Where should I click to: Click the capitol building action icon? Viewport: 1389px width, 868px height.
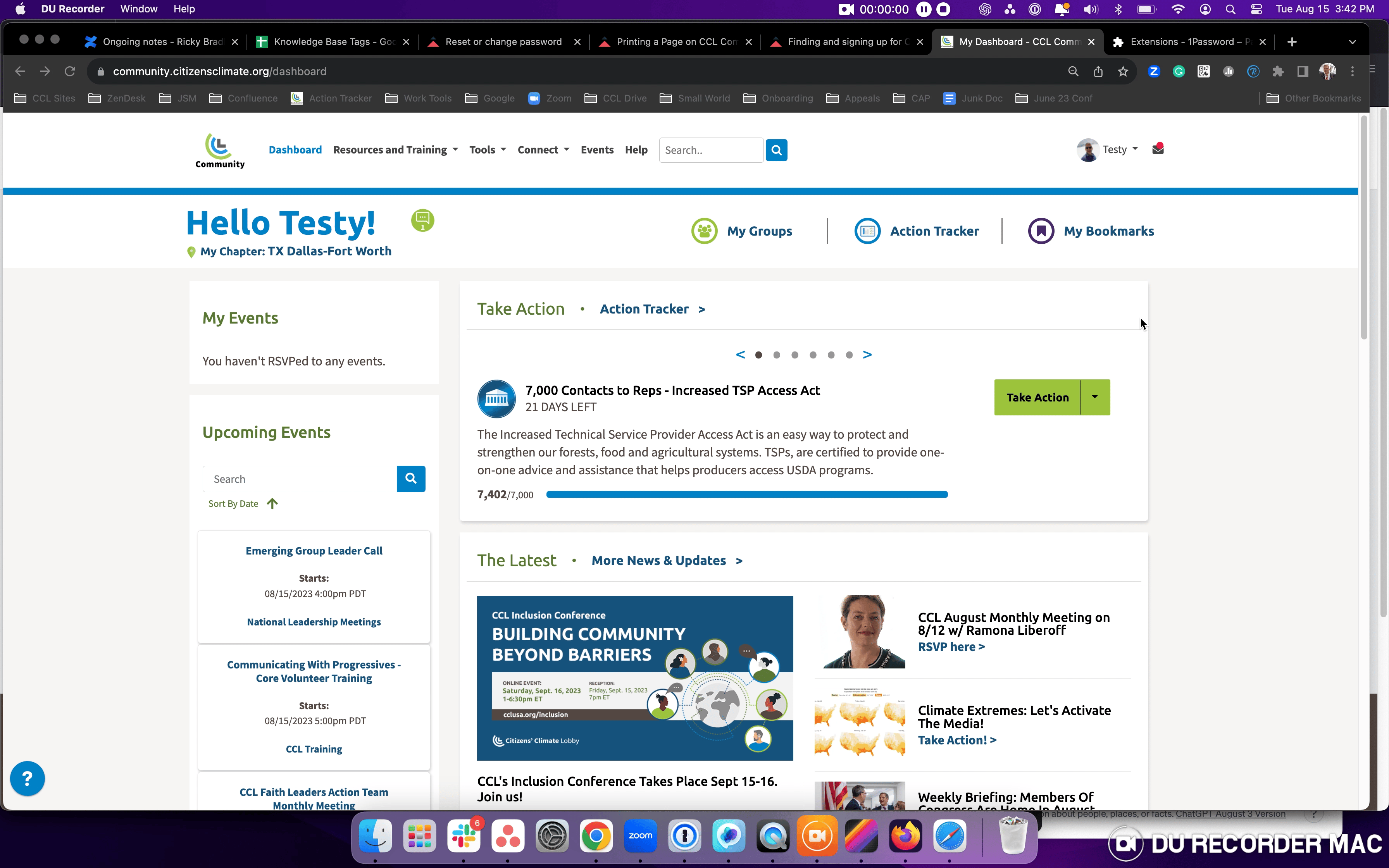[x=496, y=398]
